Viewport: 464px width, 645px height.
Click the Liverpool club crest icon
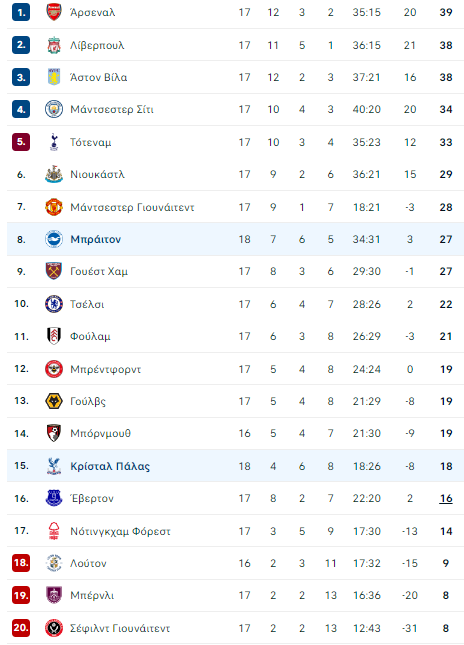(x=54, y=45)
